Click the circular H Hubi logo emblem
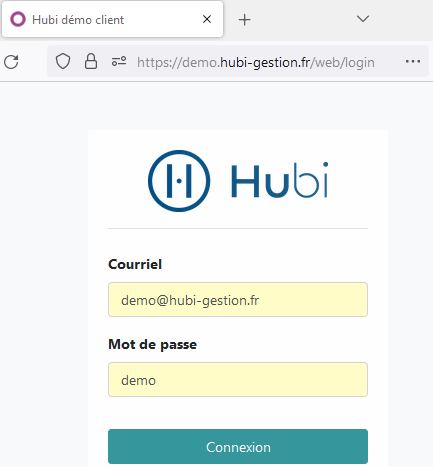The image size is (433, 467). click(179, 181)
